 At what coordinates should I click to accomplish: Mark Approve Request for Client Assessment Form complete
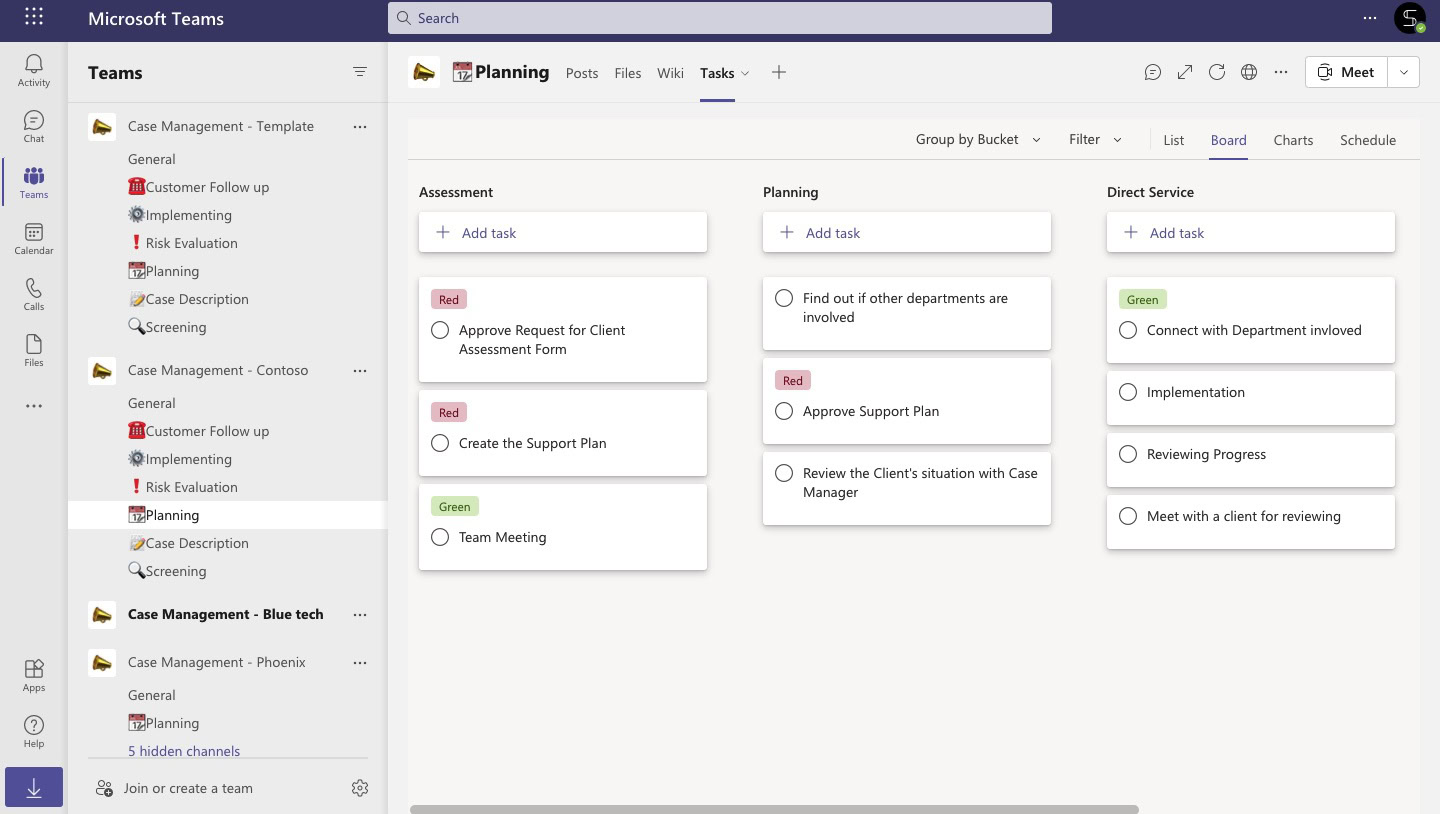click(440, 330)
